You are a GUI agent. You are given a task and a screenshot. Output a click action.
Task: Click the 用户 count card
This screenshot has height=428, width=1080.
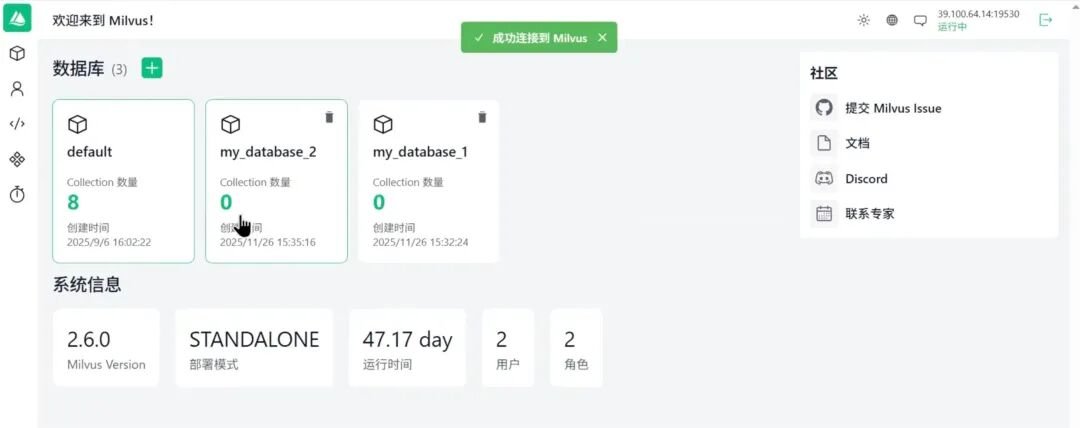[x=508, y=348]
